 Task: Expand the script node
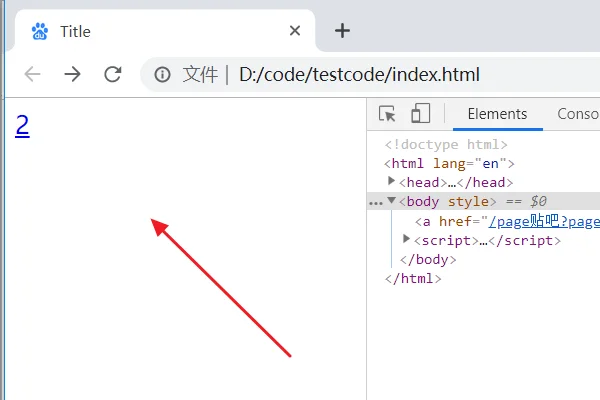406,239
